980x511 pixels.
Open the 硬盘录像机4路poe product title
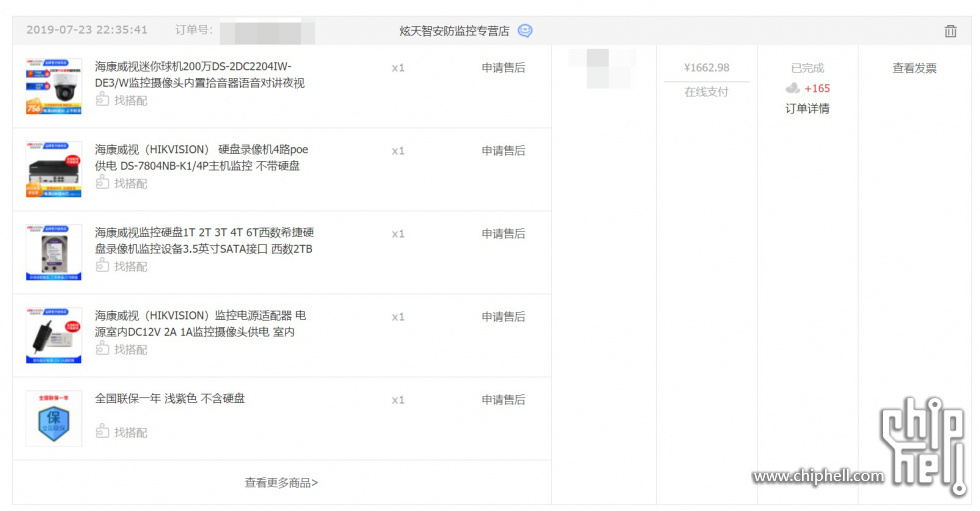pyautogui.click(x=201, y=157)
